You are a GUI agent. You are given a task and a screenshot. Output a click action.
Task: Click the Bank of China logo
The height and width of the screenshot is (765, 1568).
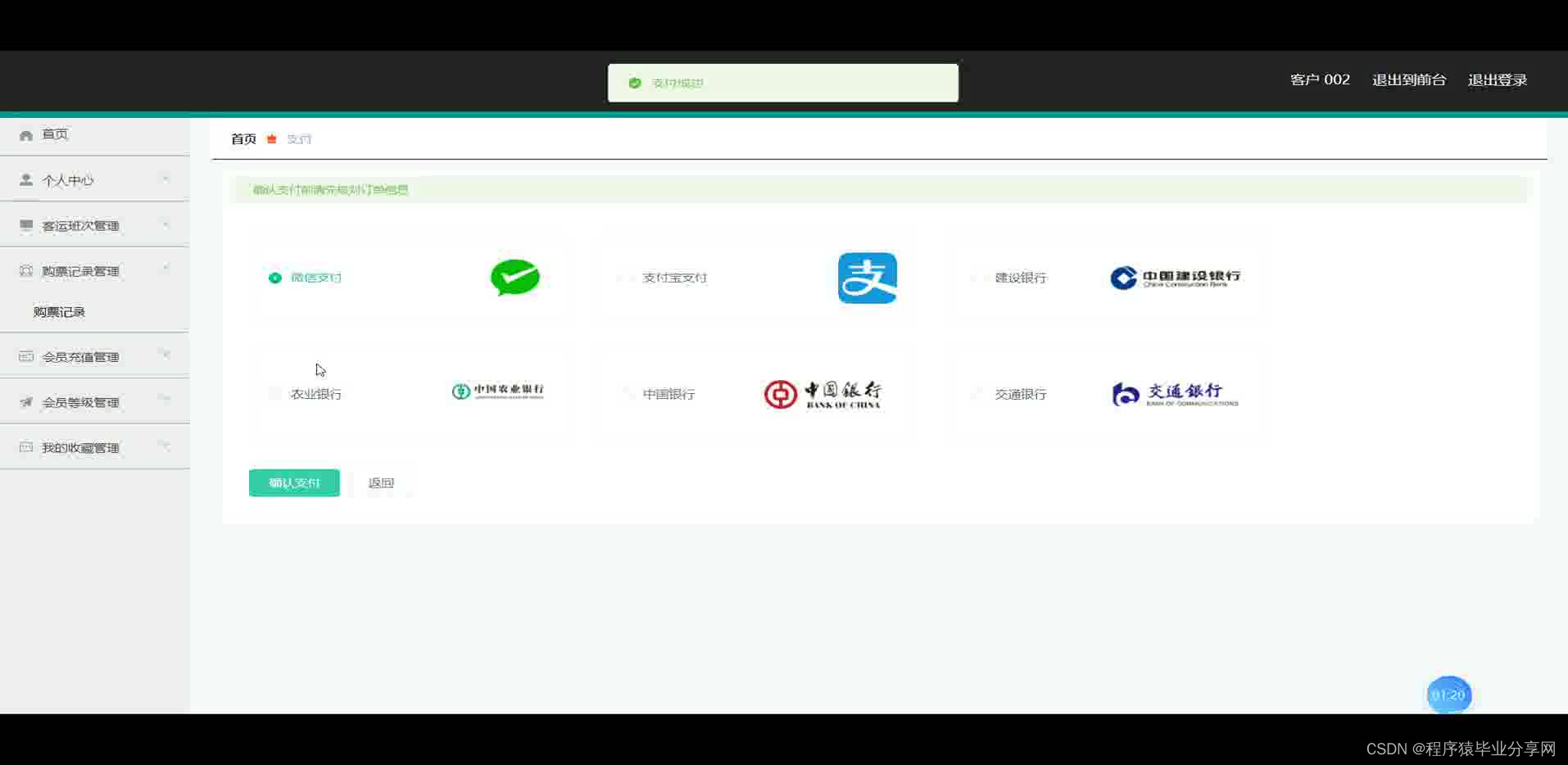(x=823, y=394)
